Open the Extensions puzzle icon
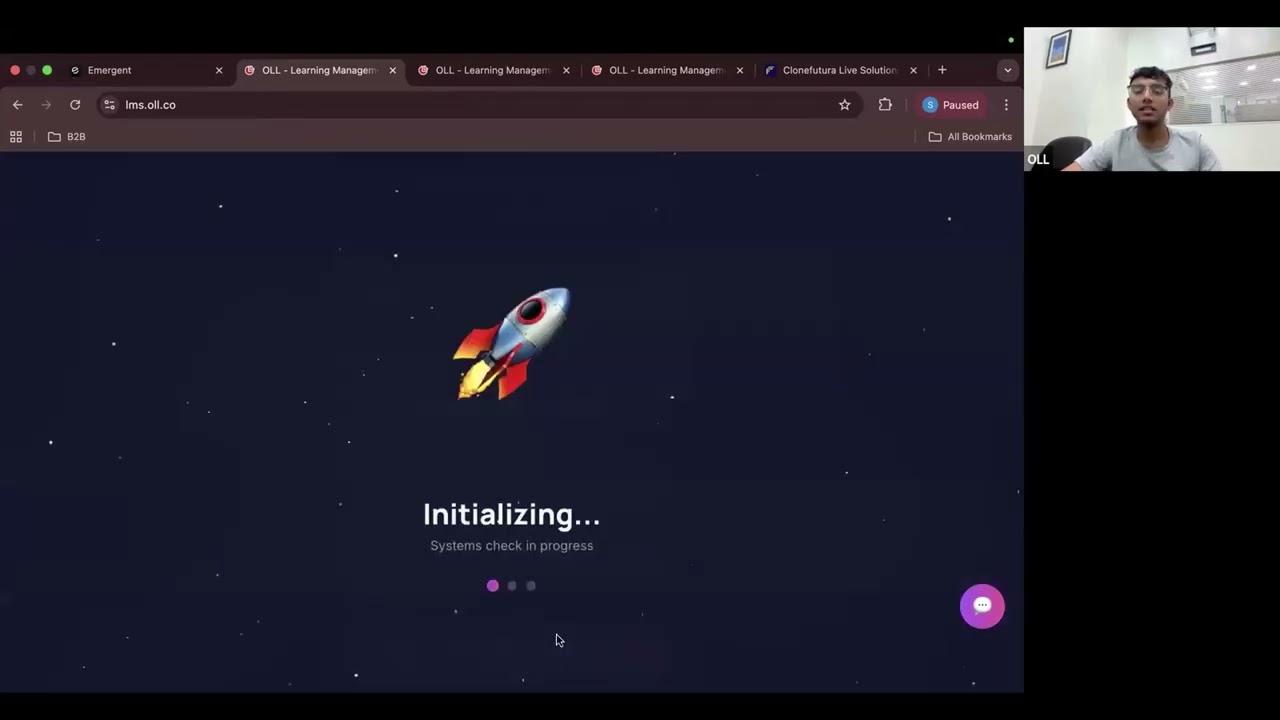The image size is (1280, 720). 885,105
